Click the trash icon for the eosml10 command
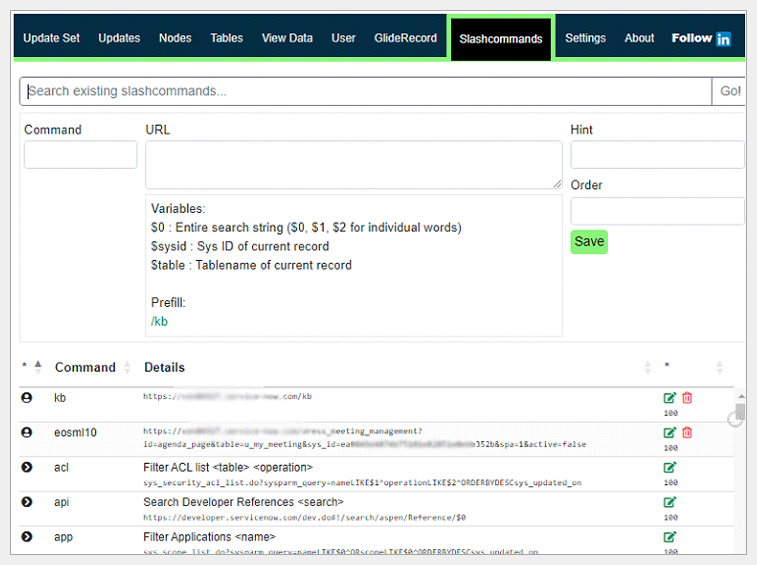The height and width of the screenshot is (565, 757). click(x=687, y=432)
